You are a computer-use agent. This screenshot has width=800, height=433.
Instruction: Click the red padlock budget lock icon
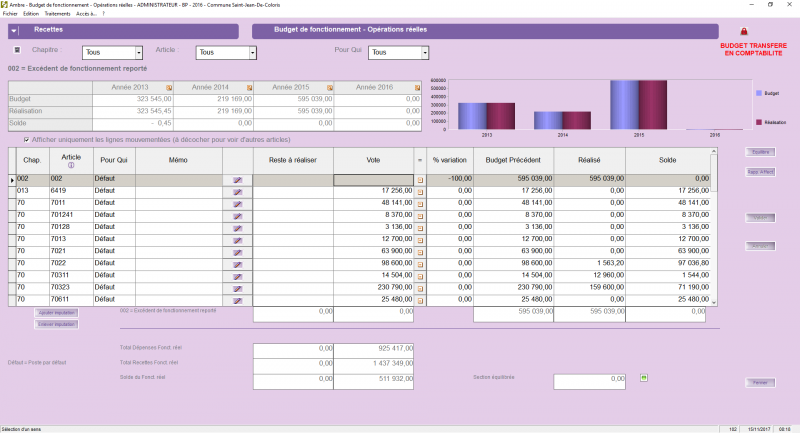[x=744, y=32]
